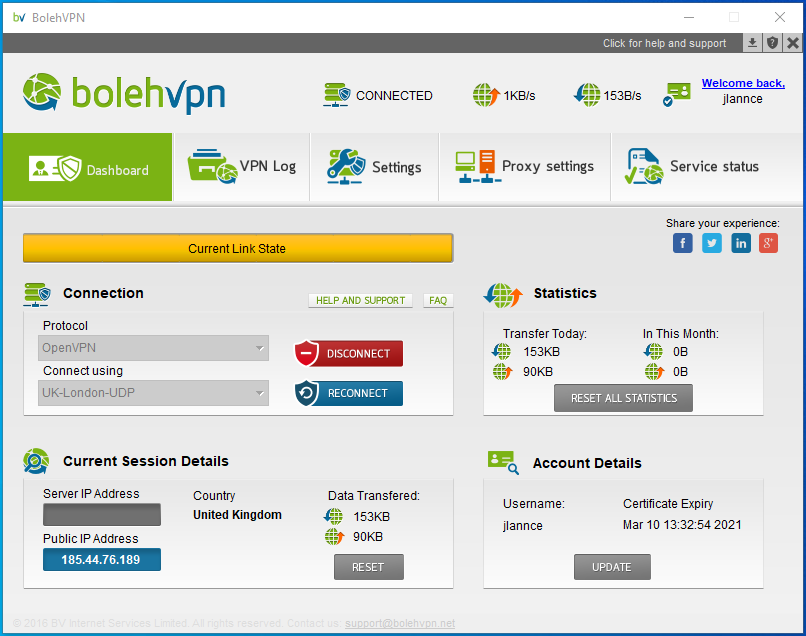This screenshot has height=636, width=806.
Task: Click Transfer Today upload icon 90KB
Action: [503, 371]
